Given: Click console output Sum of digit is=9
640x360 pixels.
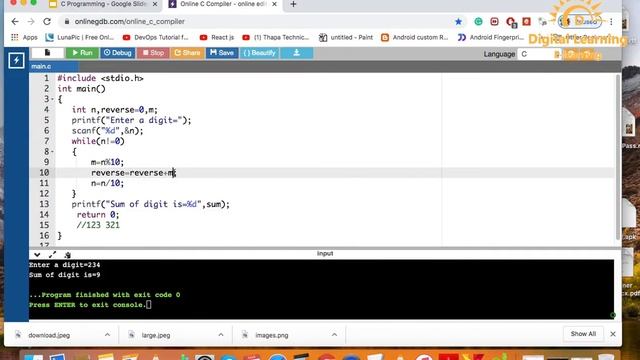Looking at the screenshot, I should (x=64, y=275).
